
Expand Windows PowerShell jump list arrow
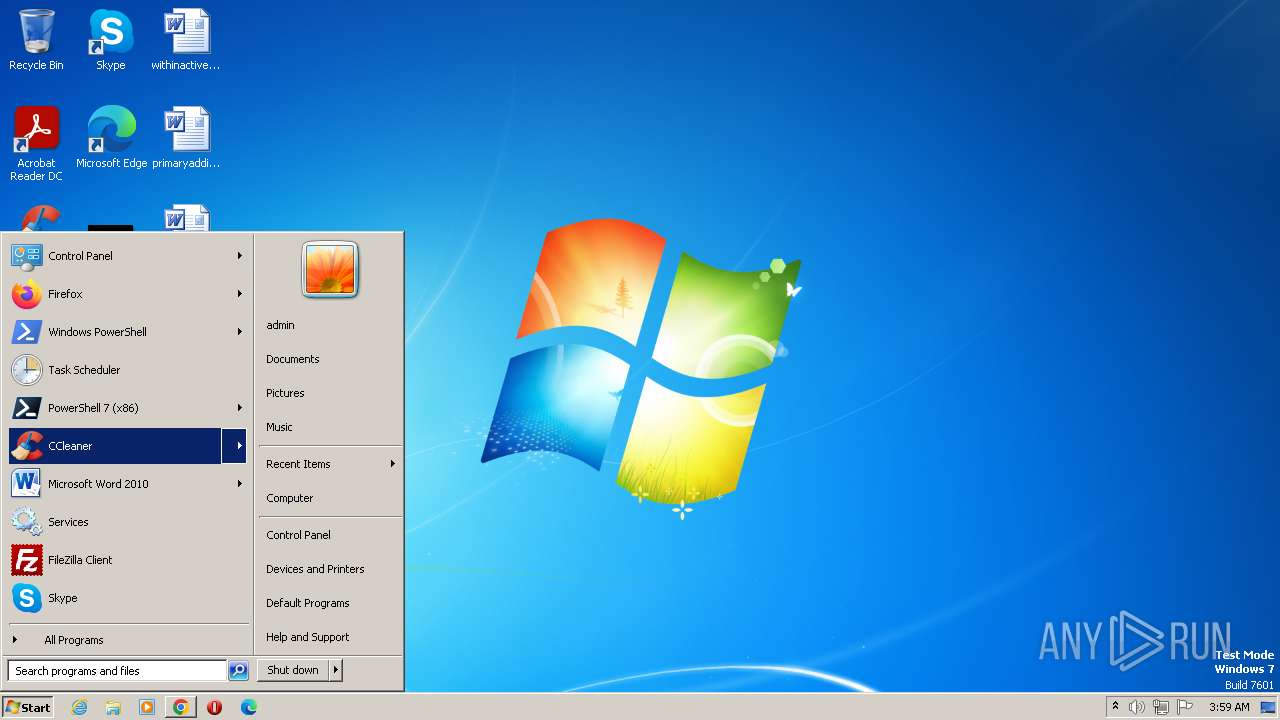click(x=239, y=332)
